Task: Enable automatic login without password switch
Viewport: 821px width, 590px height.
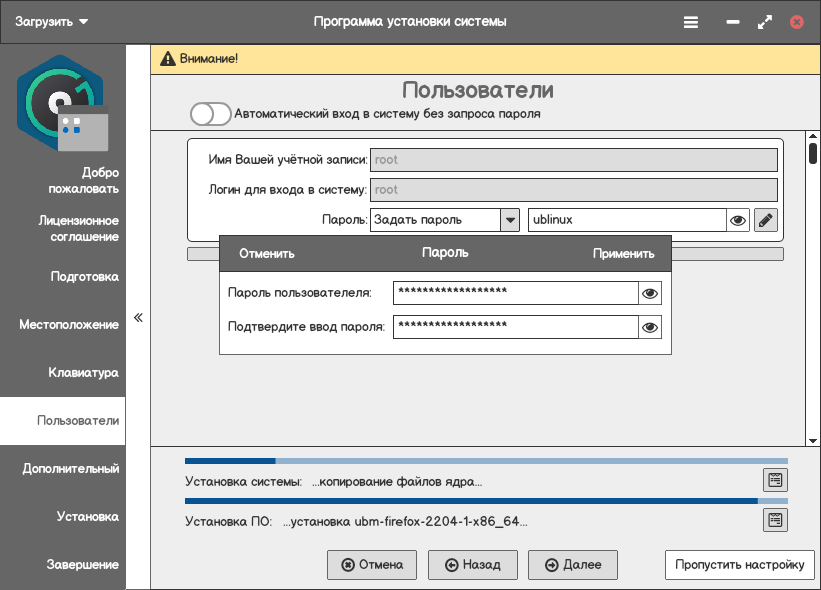Action: point(211,114)
